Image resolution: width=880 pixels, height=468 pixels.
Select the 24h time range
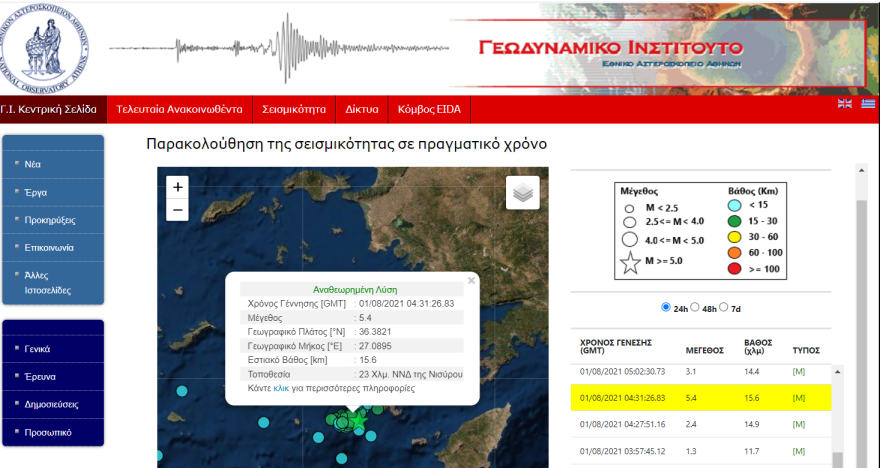(666, 308)
